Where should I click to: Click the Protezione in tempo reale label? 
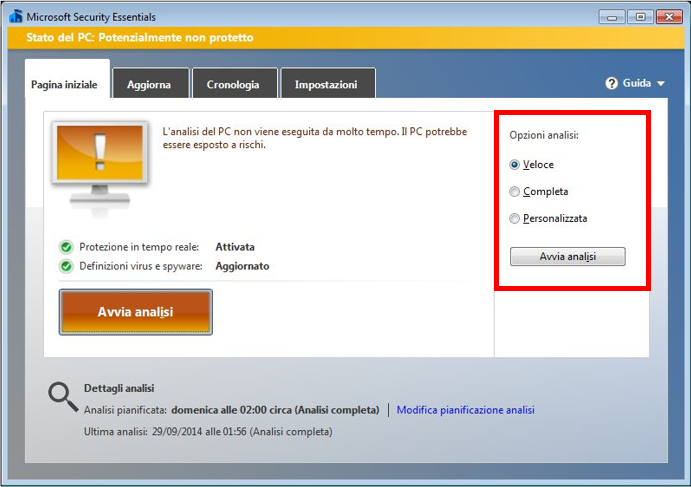point(139,247)
